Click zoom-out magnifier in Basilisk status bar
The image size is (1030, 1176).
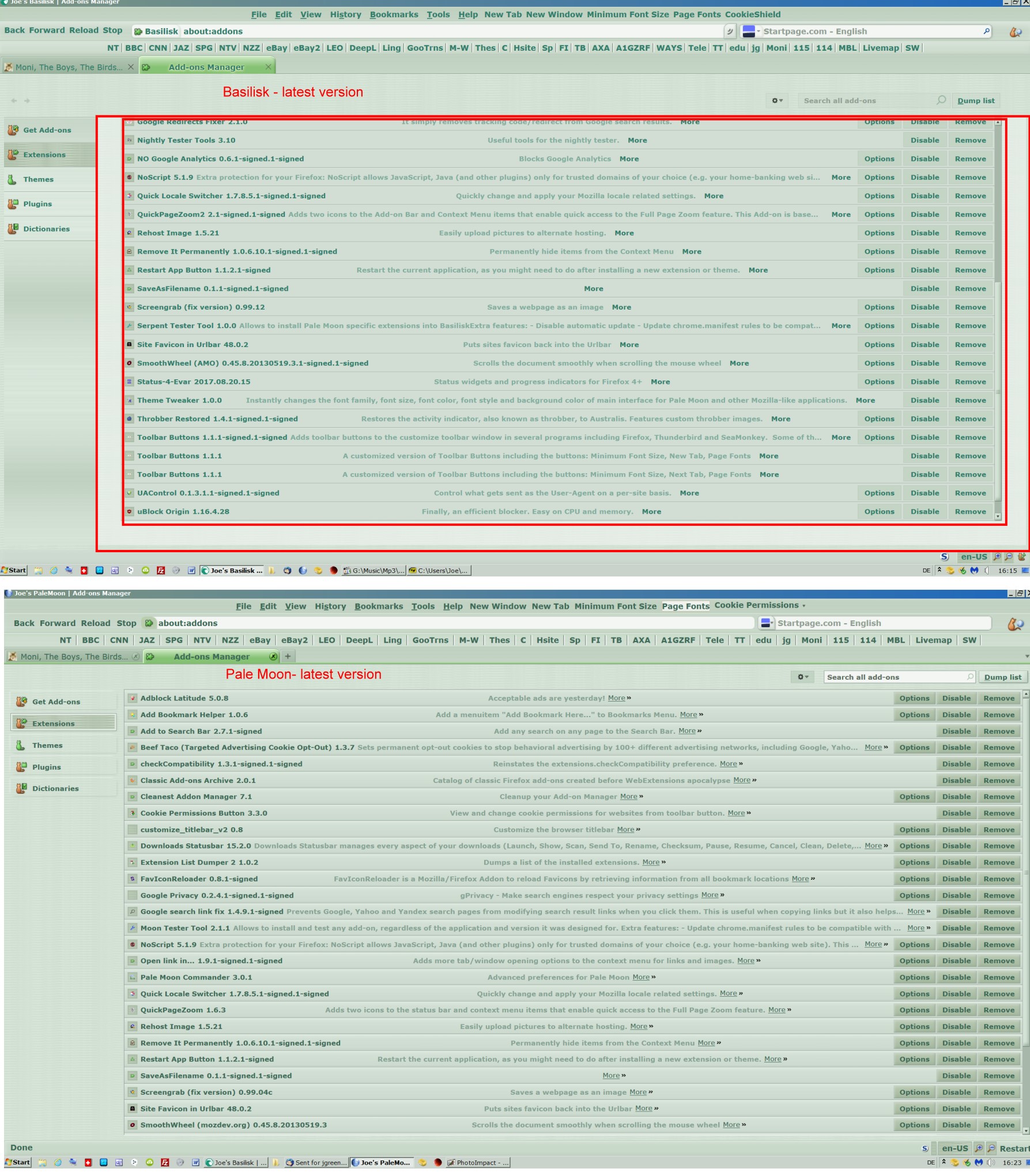1009,556
